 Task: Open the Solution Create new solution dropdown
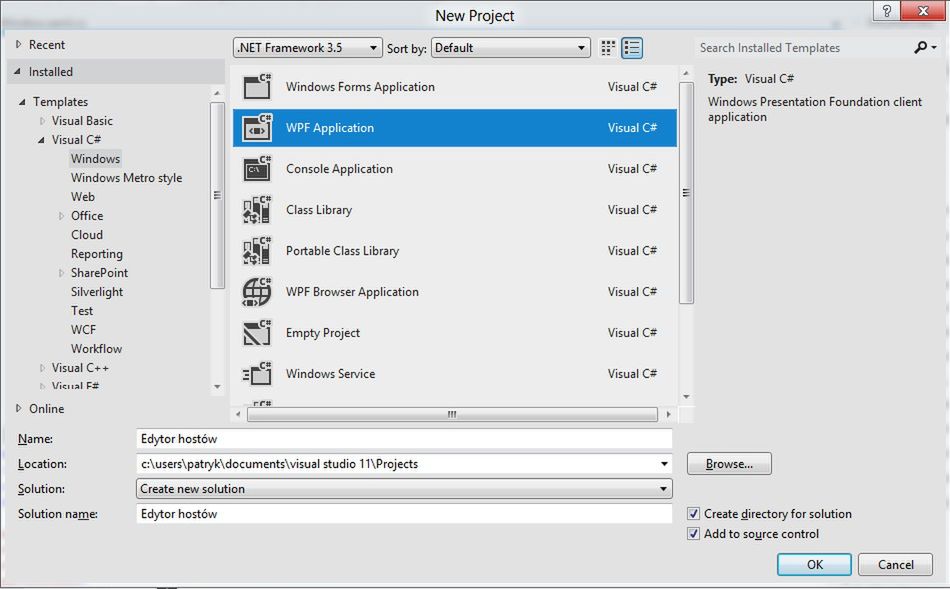[404, 489]
